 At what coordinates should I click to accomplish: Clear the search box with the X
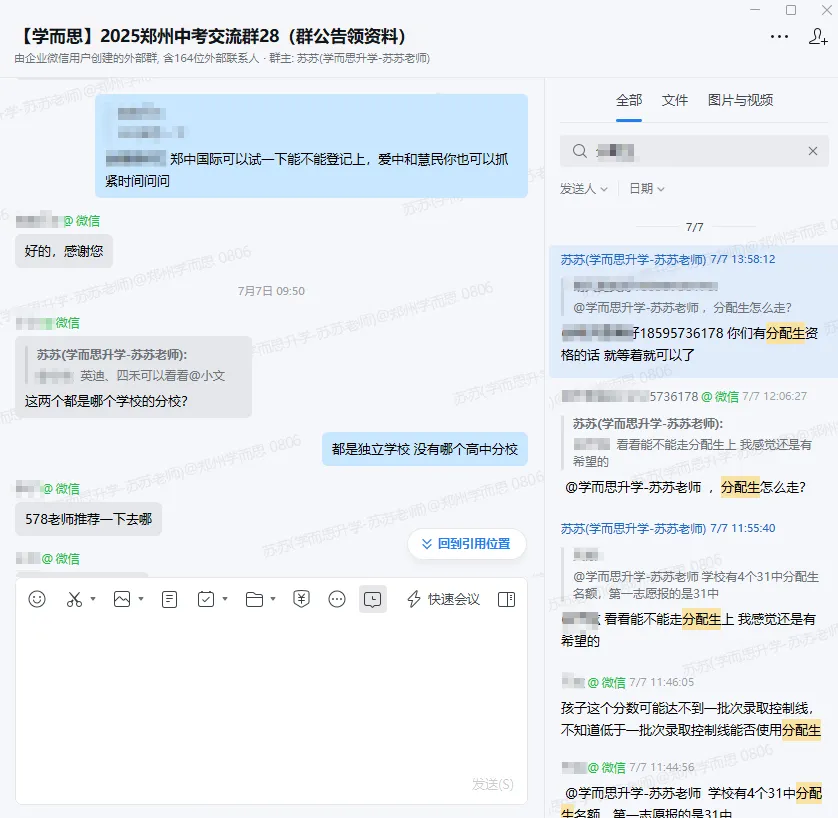[x=812, y=151]
